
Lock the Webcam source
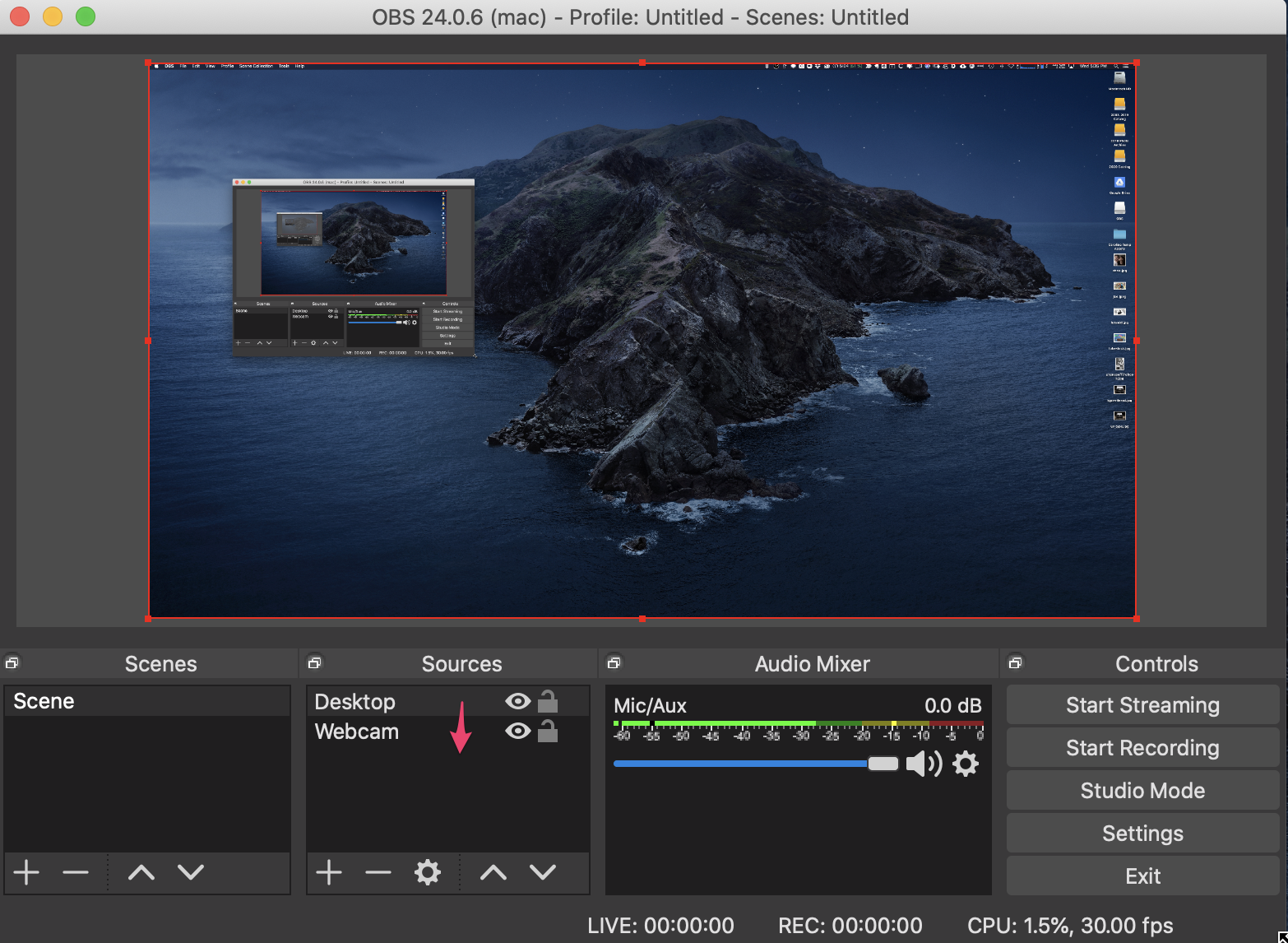coord(548,731)
